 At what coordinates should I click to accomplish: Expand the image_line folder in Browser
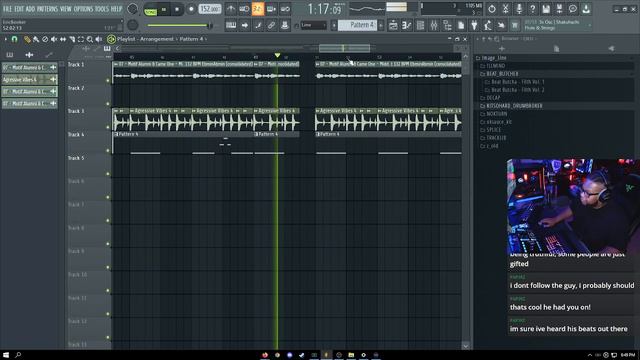(491, 58)
